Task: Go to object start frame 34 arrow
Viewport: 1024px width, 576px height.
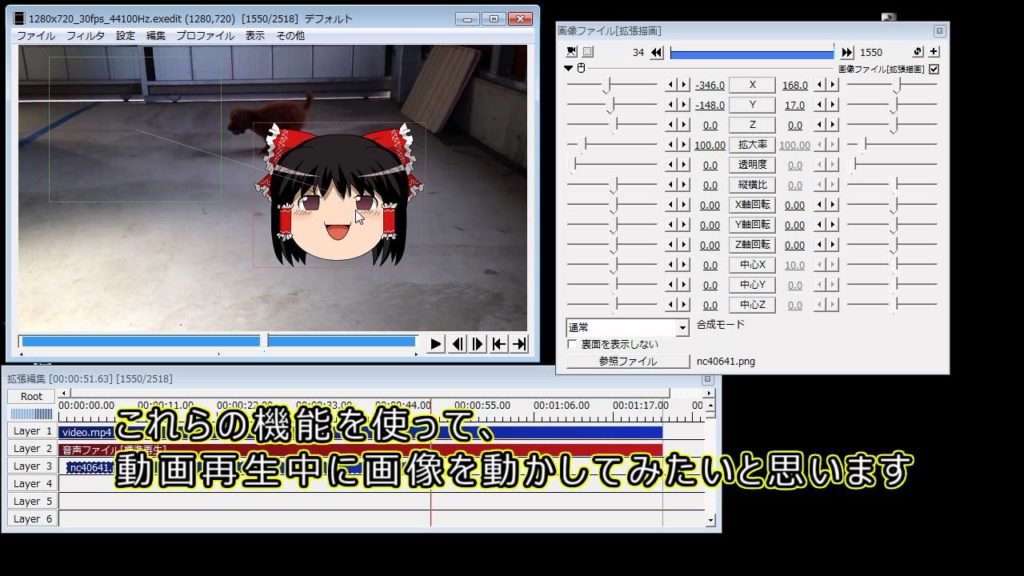Action: pos(656,52)
